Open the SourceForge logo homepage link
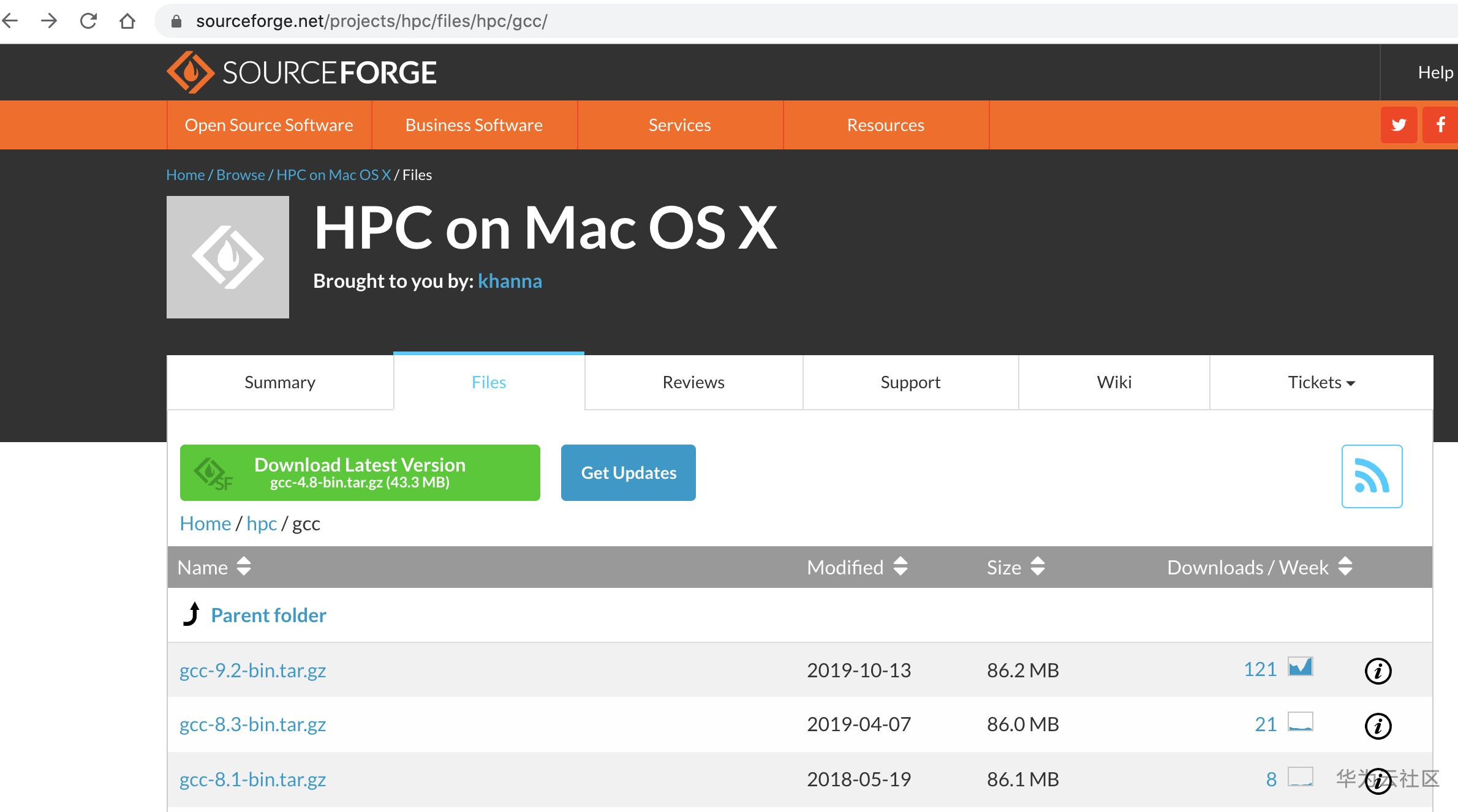Screen dimensions: 1458x812 point(301,72)
